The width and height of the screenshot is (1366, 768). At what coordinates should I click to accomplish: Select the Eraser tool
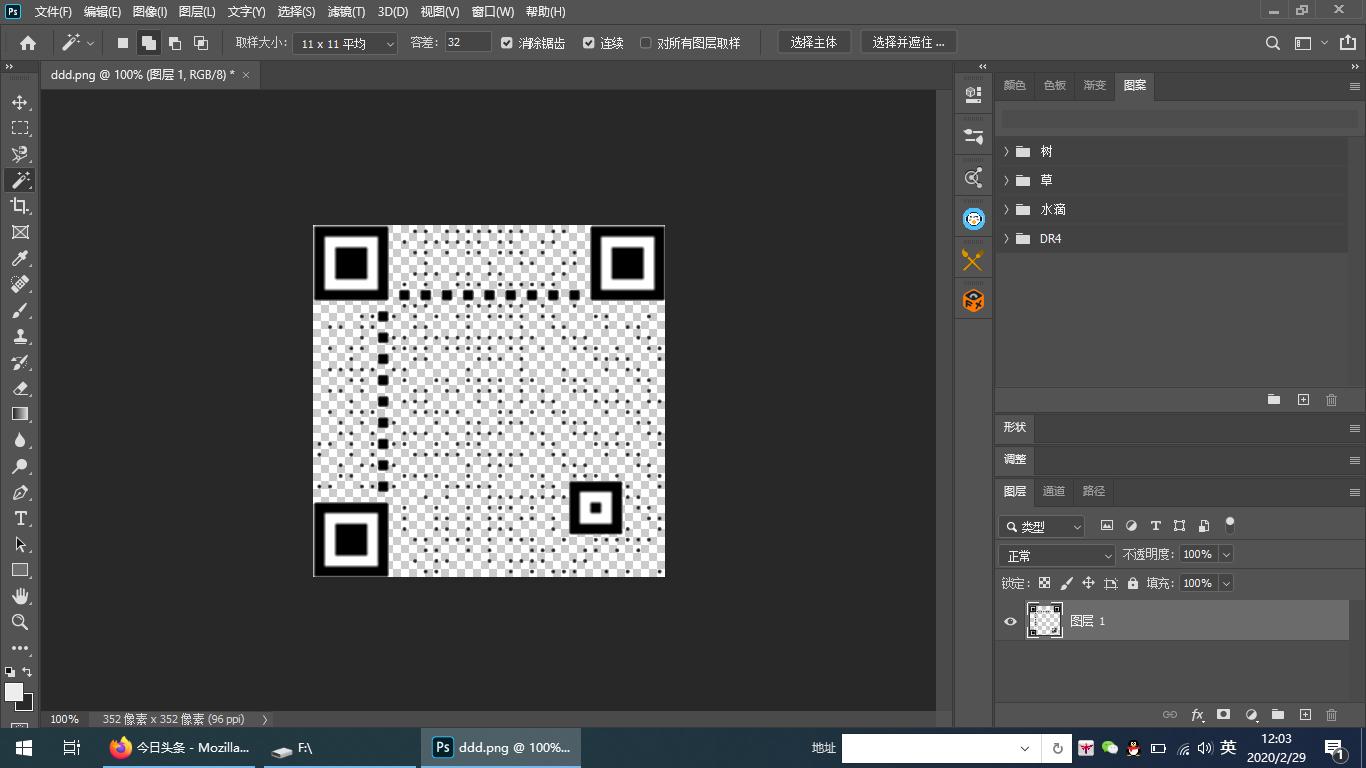coord(20,388)
